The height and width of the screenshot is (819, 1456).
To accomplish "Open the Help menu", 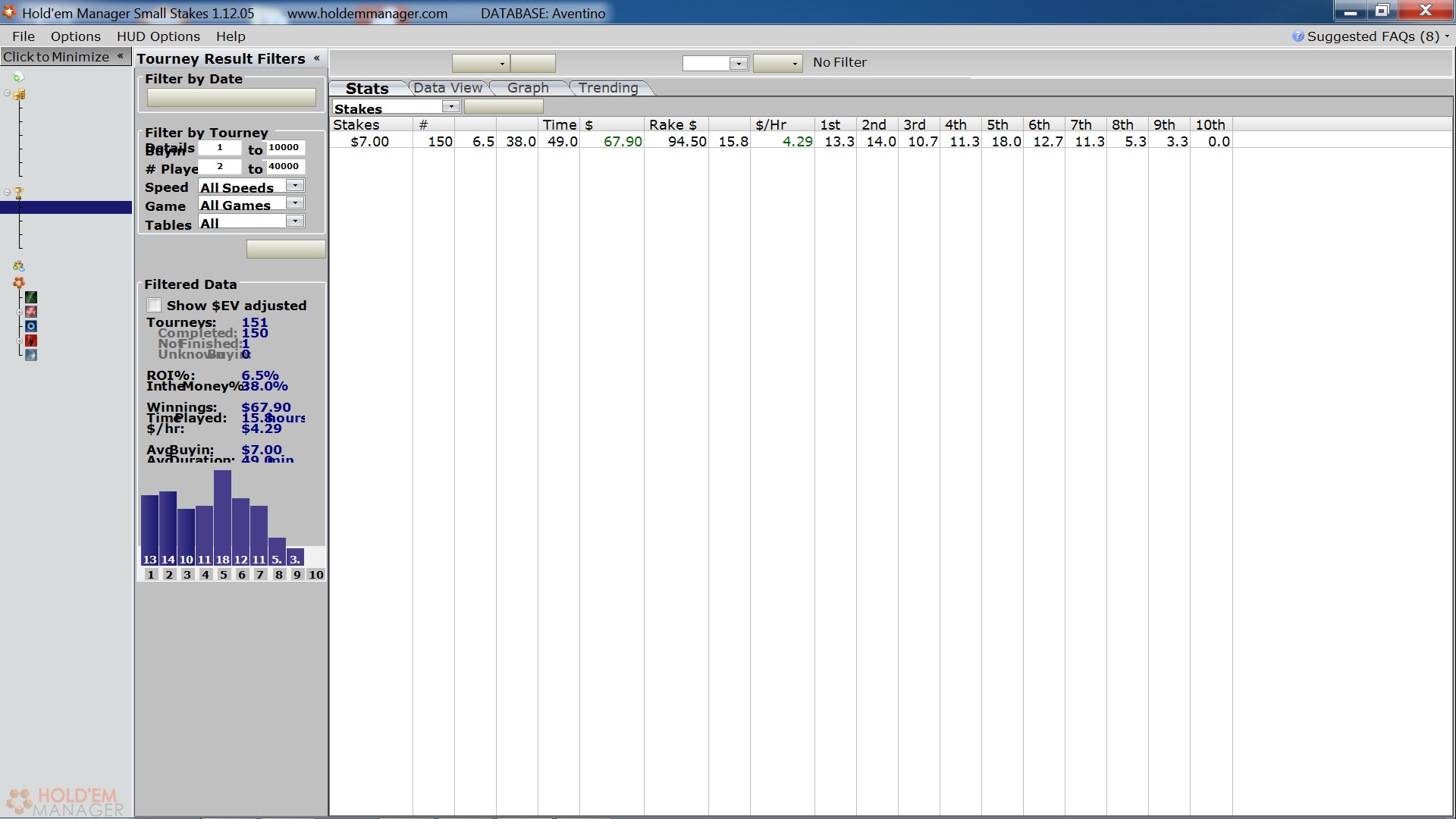I will click(x=231, y=36).
